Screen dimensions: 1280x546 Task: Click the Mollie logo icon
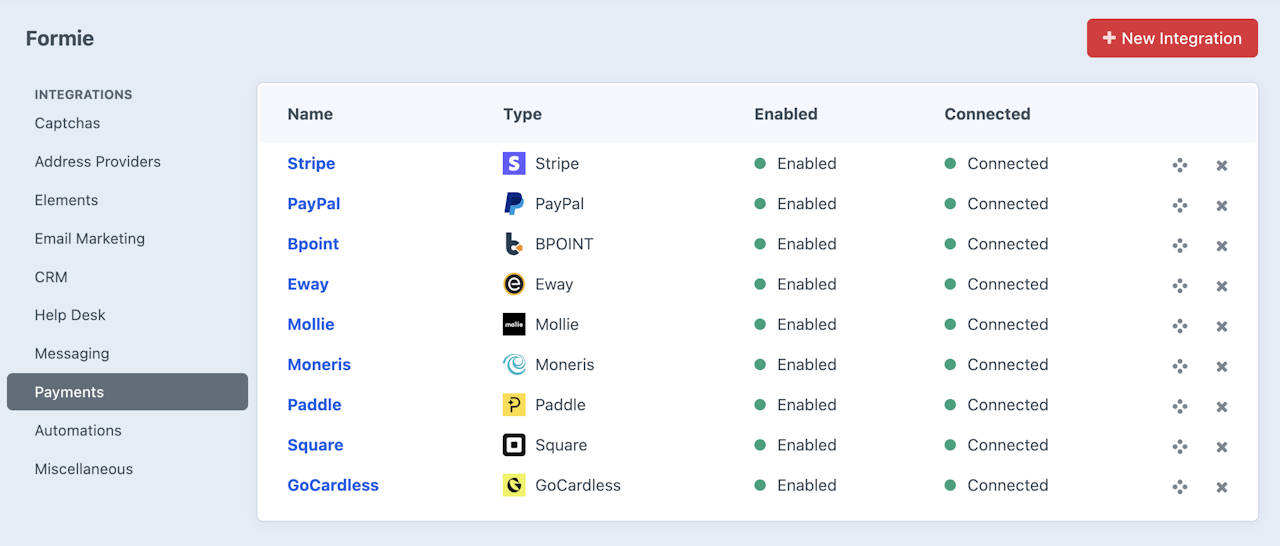[514, 324]
